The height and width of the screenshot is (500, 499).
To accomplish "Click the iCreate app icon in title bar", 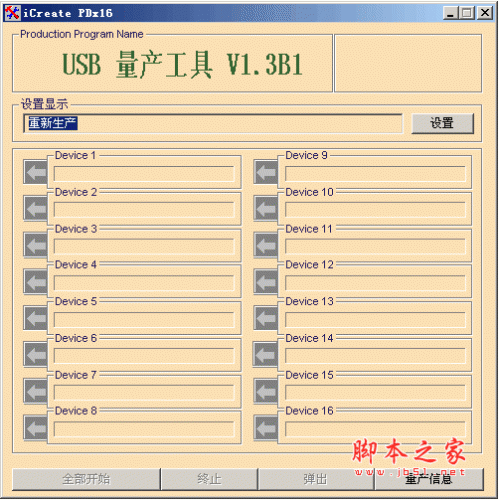I will (12, 13).
